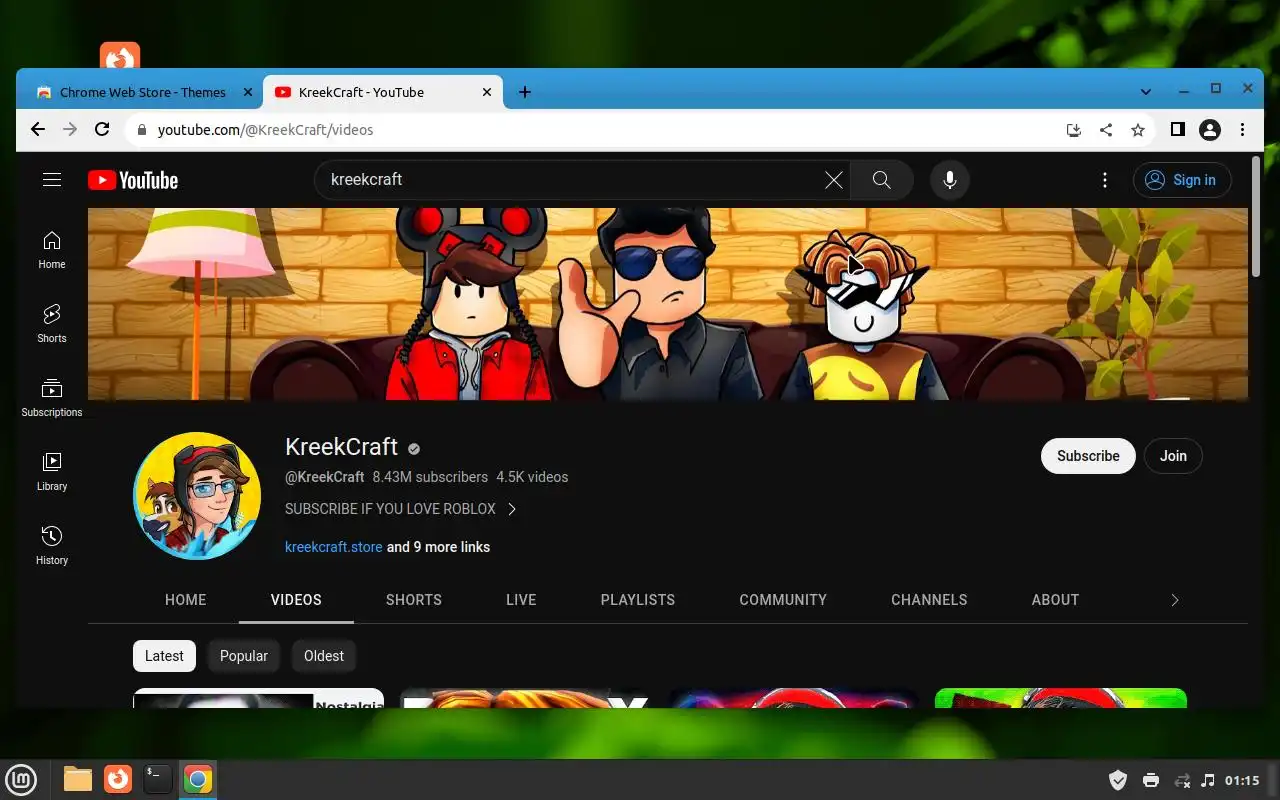This screenshot has width=1280, height=800.
Task: Click the shield icon in system tray
Action: pos(1118,780)
